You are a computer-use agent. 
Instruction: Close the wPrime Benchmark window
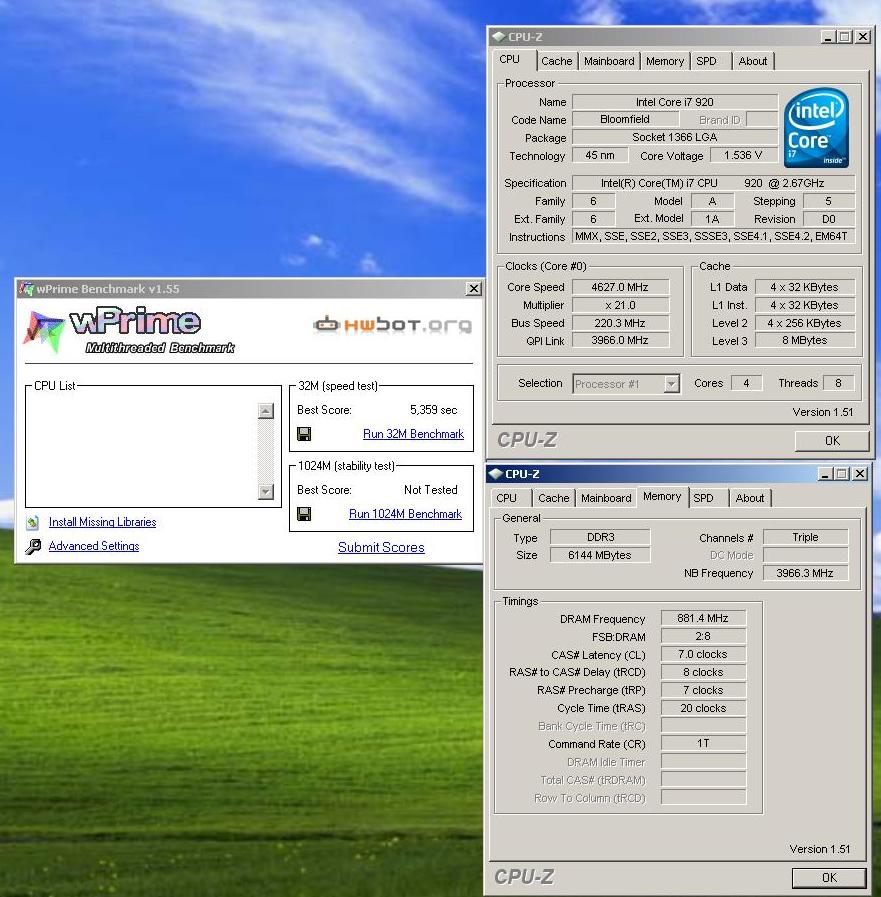pyautogui.click(x=474, y=289)
